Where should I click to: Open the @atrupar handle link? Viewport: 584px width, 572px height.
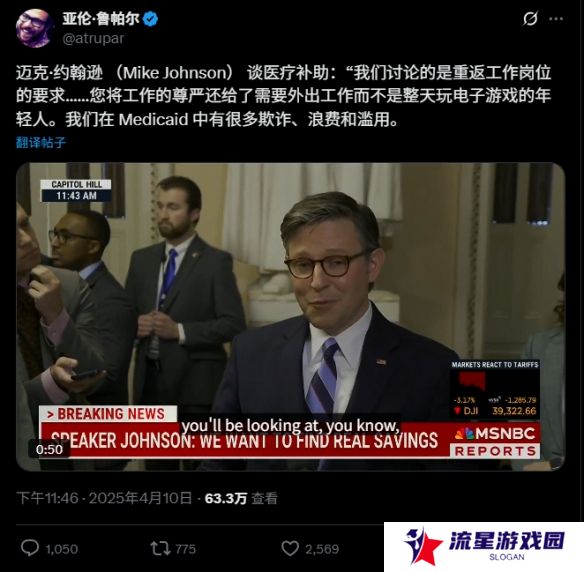point(93,38)
